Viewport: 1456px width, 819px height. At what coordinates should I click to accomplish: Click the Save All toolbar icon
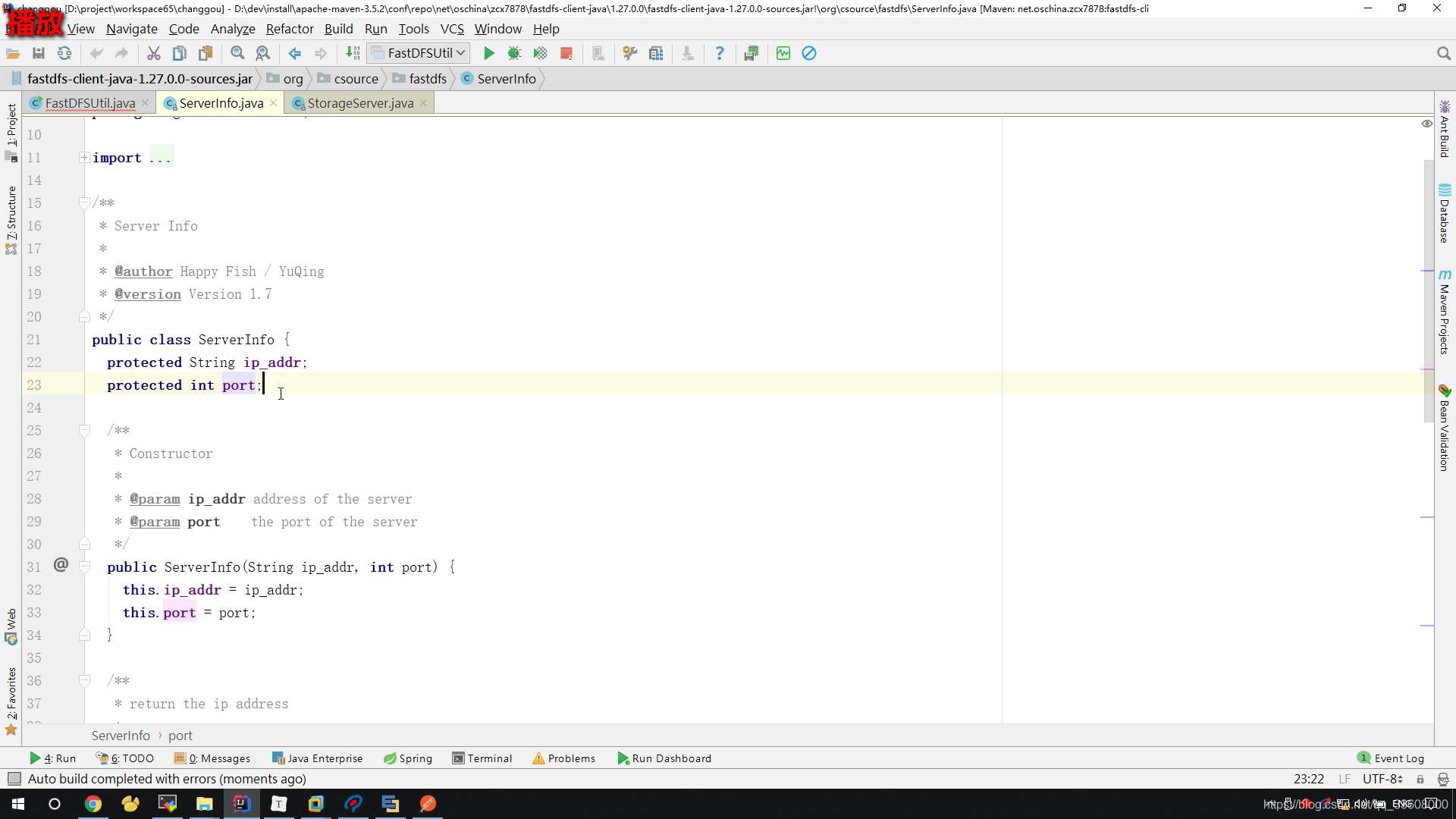tap(39, 53)
